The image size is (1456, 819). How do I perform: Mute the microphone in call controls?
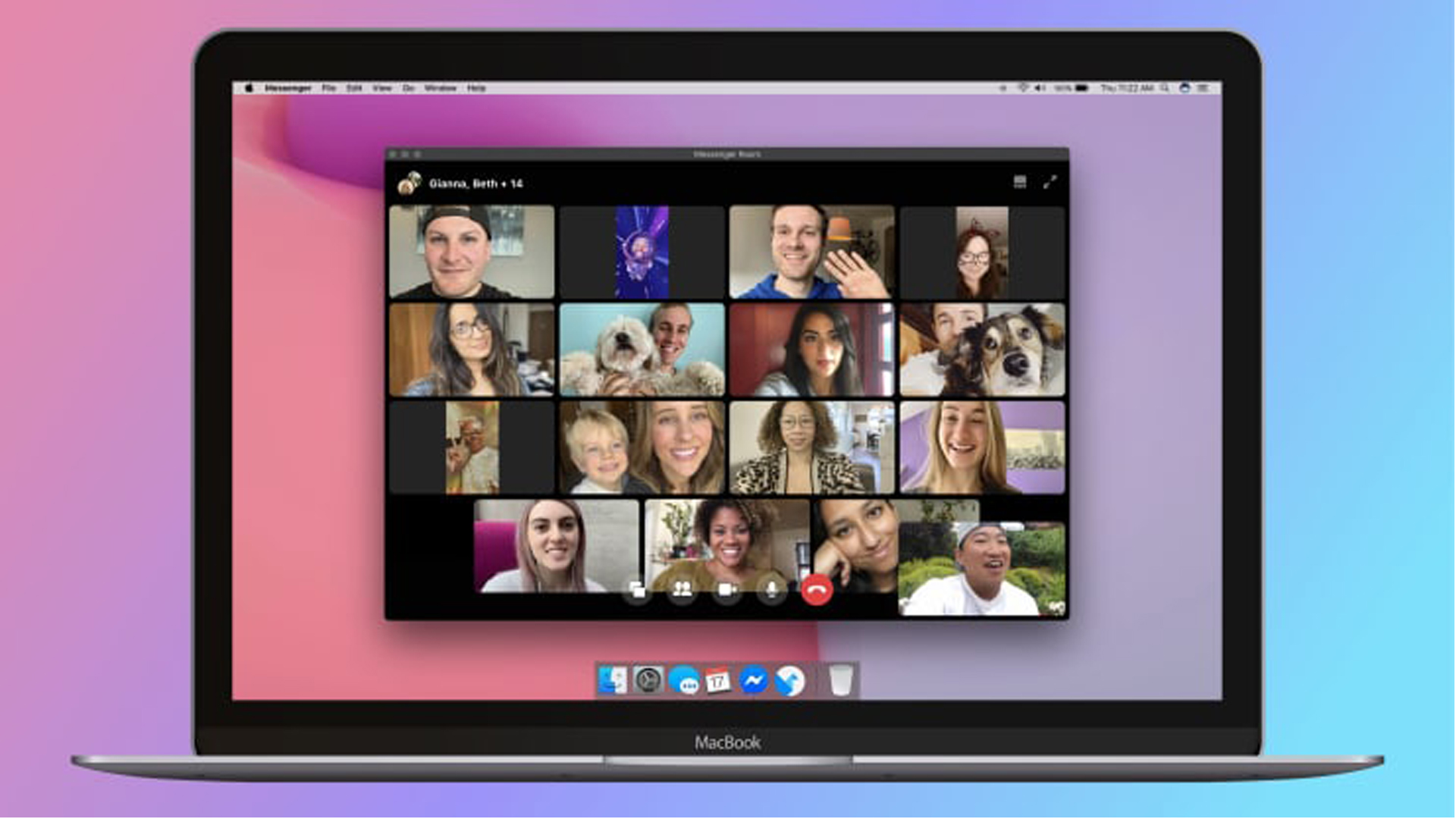772,590
